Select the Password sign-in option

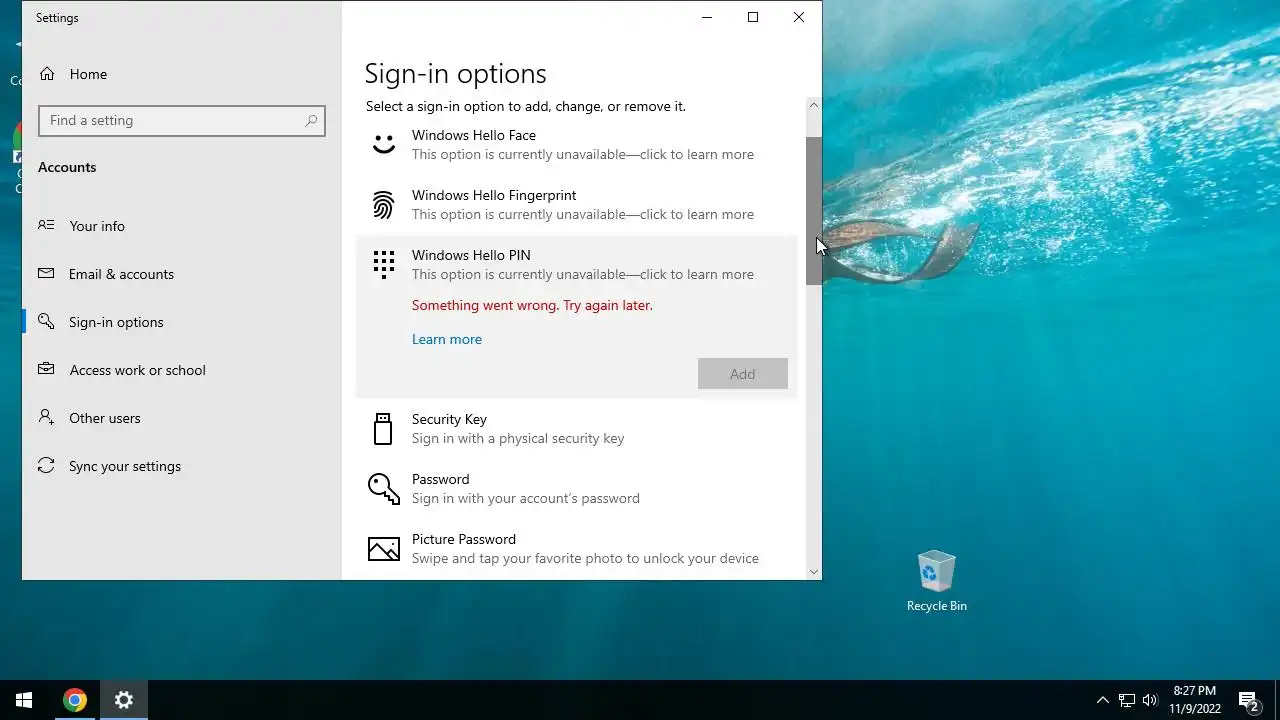[577, 489]
